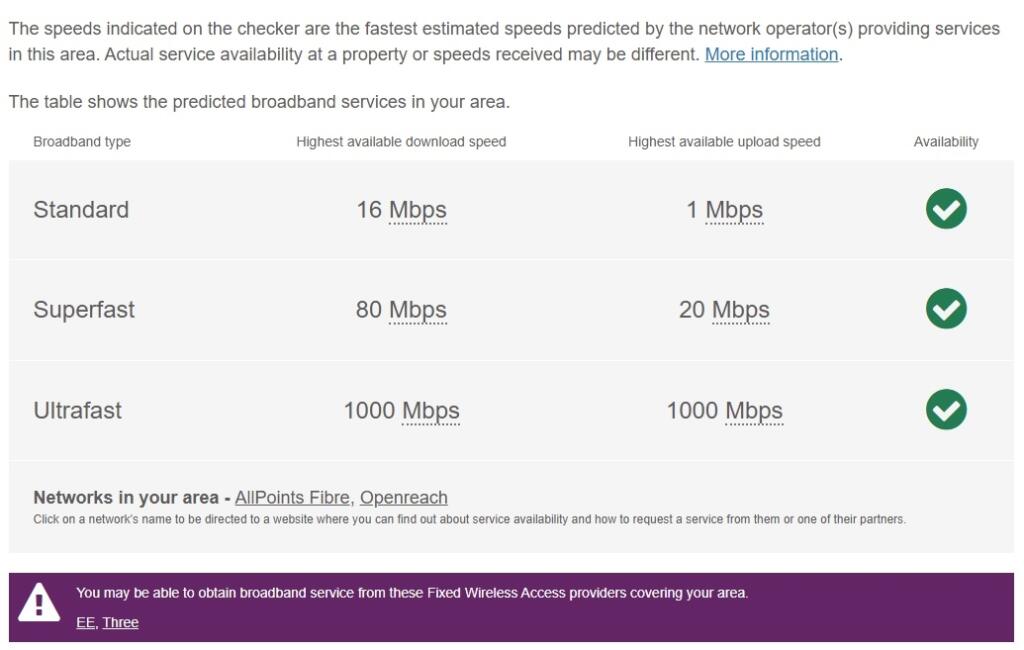This screenshot has width=1024, height=650.
Task: Click the Availability column header
Action: pyautogui.click(x=946, y=141)
